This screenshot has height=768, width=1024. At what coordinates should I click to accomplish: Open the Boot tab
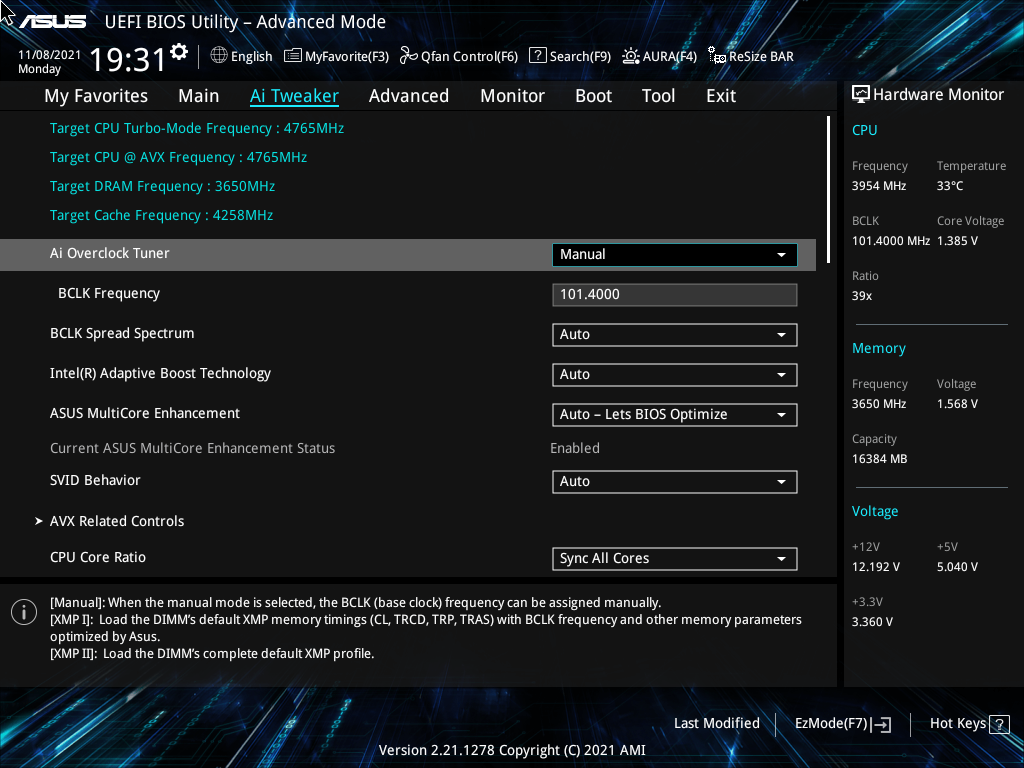[593, 96]
